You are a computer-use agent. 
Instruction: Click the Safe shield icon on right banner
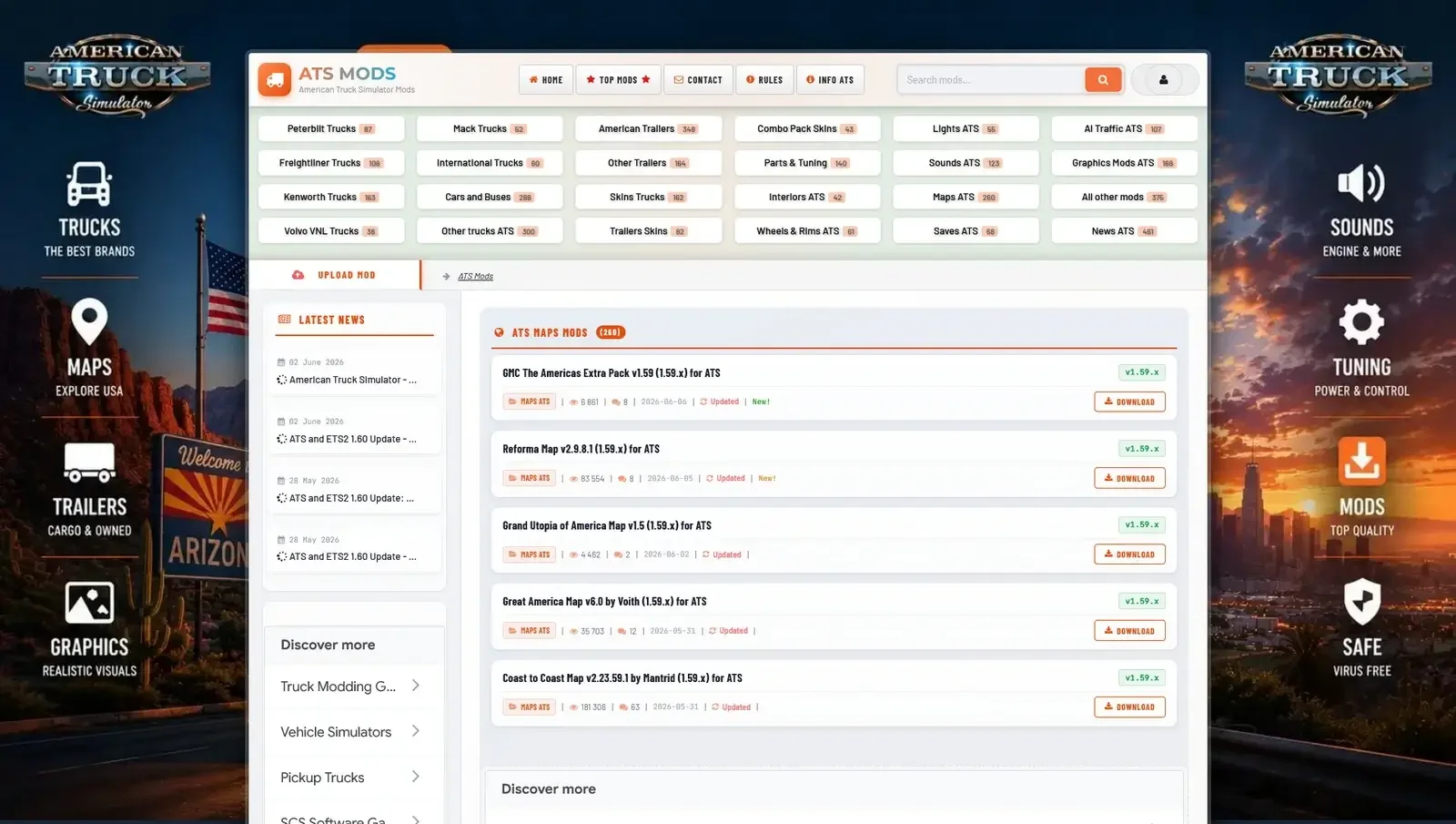pos(1361,601)
